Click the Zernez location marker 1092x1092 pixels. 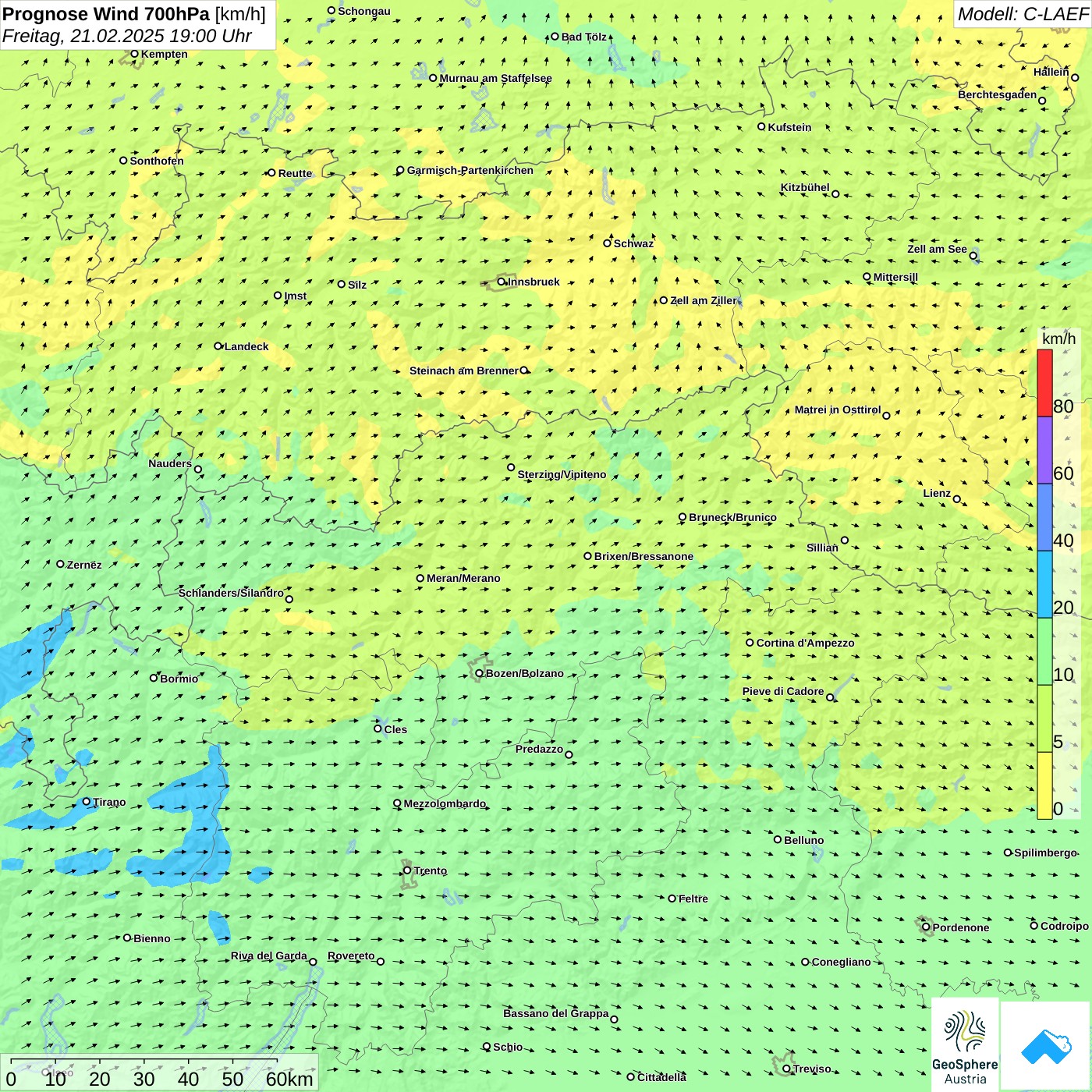pyautogui.click(x=60, y=564)
